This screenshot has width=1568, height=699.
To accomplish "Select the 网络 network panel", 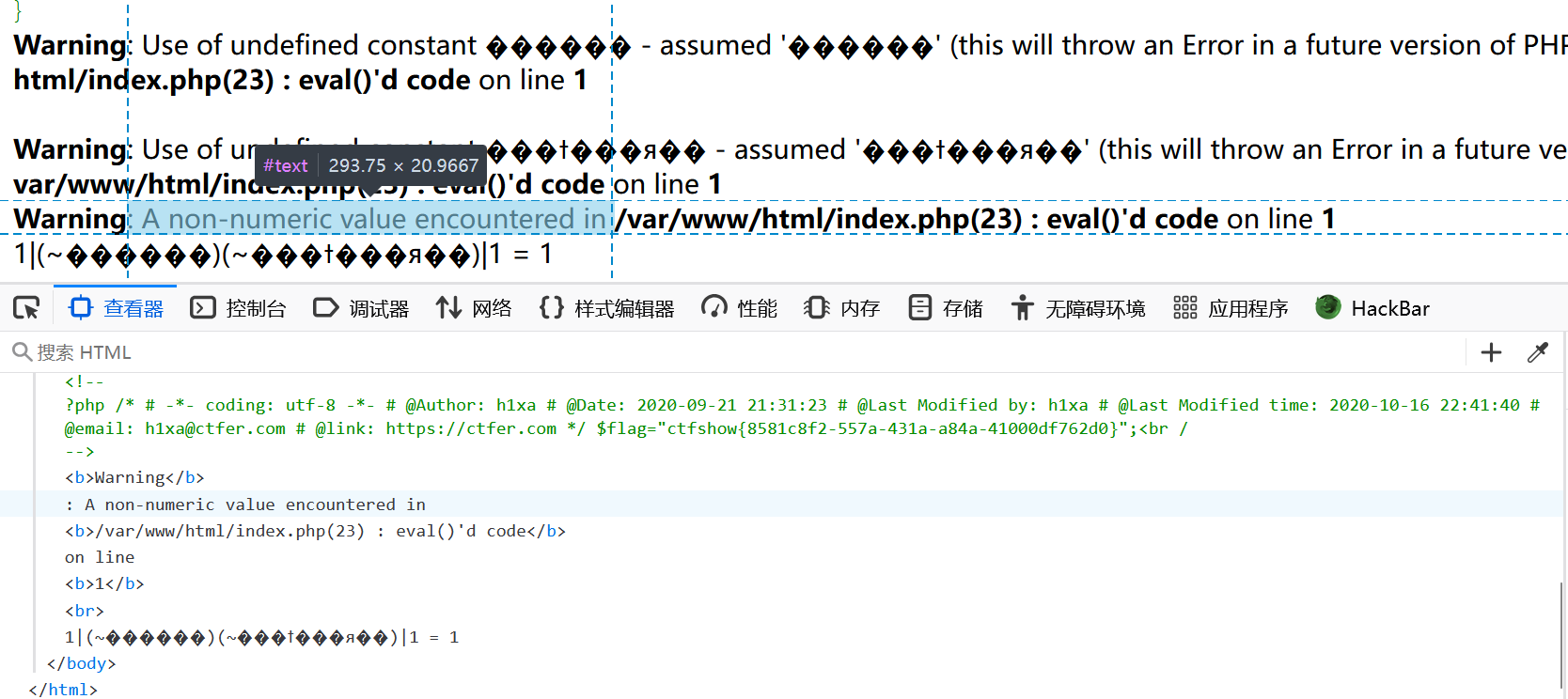I will [x=474, y=308].
